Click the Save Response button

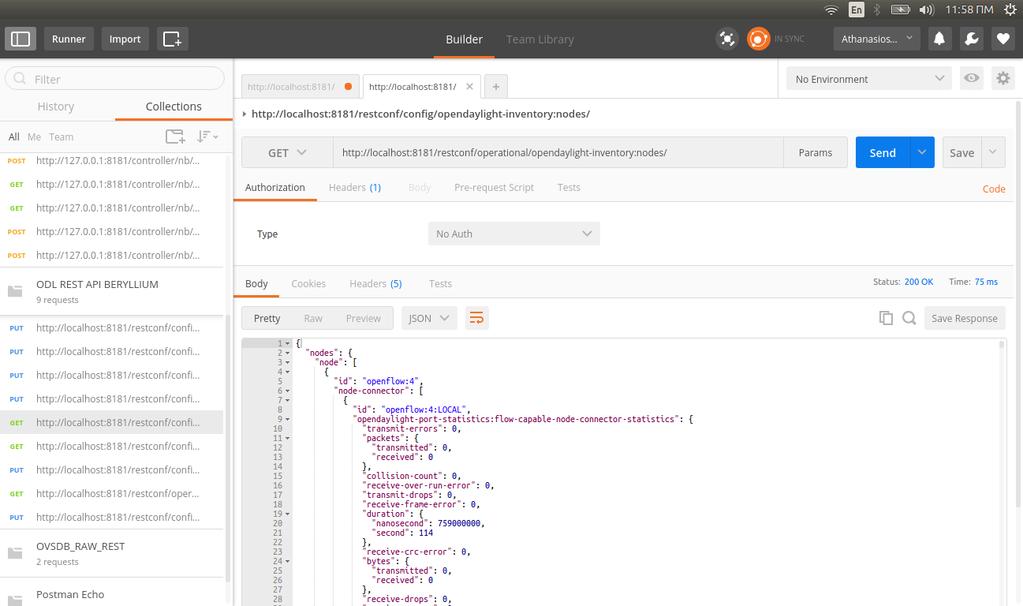[x=964, y=318]
